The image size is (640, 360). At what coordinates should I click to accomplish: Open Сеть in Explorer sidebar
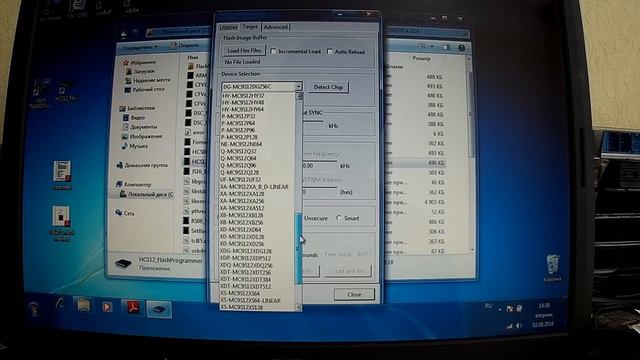tap(125, 213)
